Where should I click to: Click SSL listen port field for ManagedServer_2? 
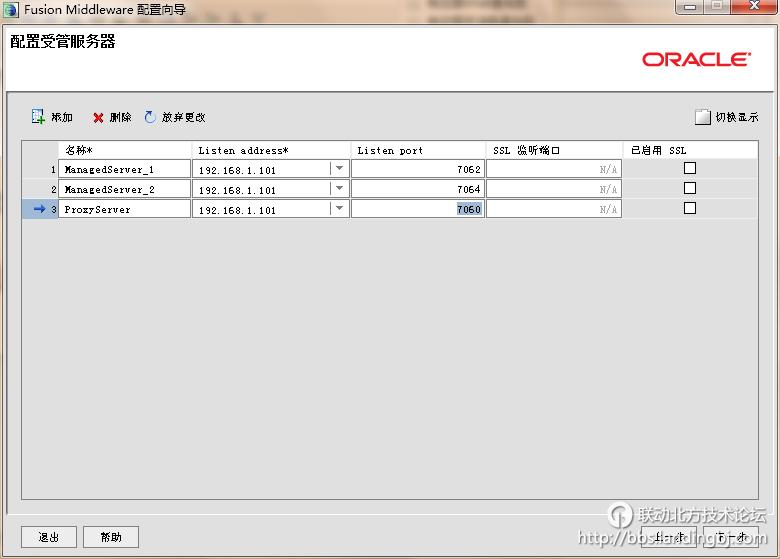[x=554, y=189]
